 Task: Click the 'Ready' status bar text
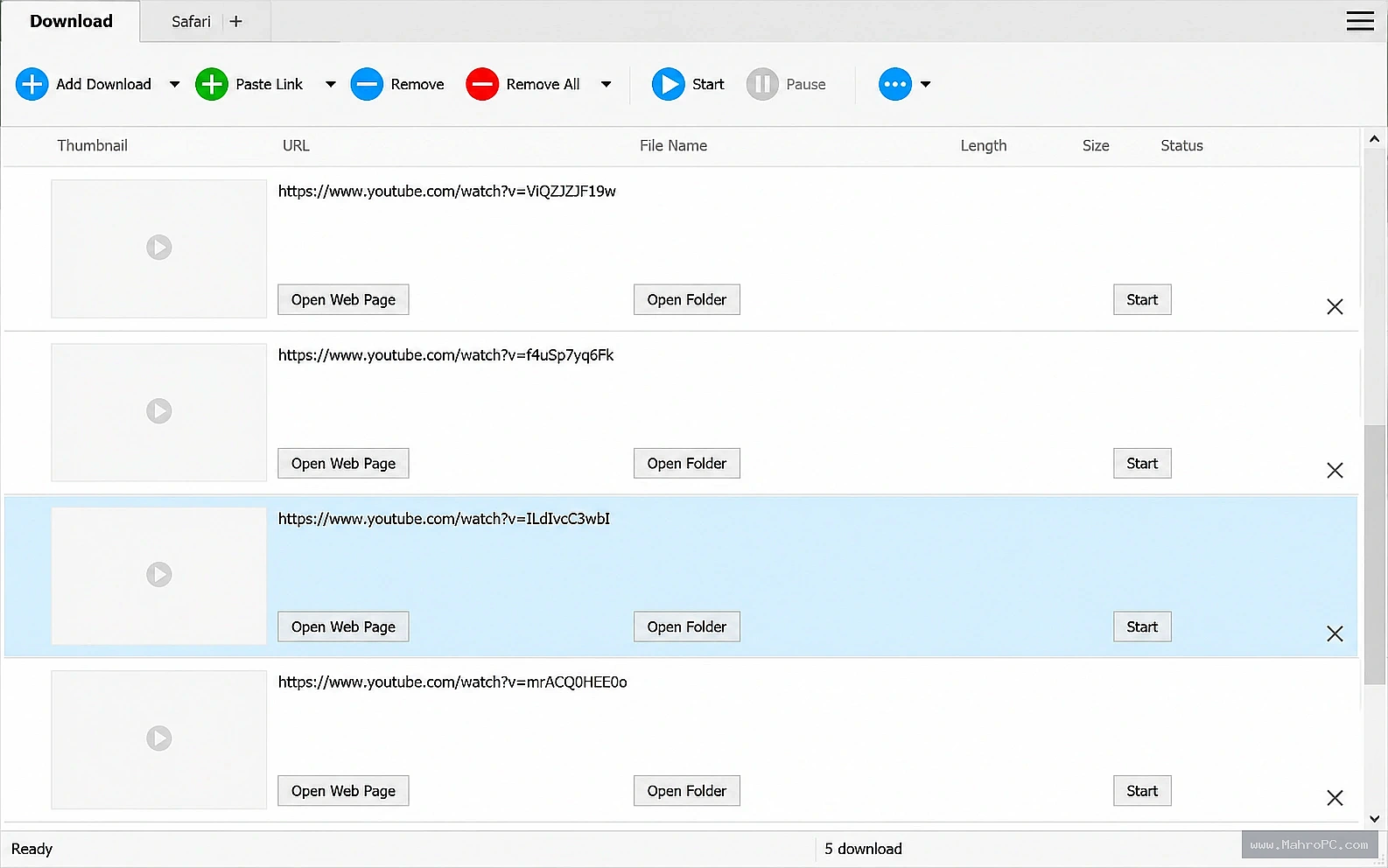point(32,849)
